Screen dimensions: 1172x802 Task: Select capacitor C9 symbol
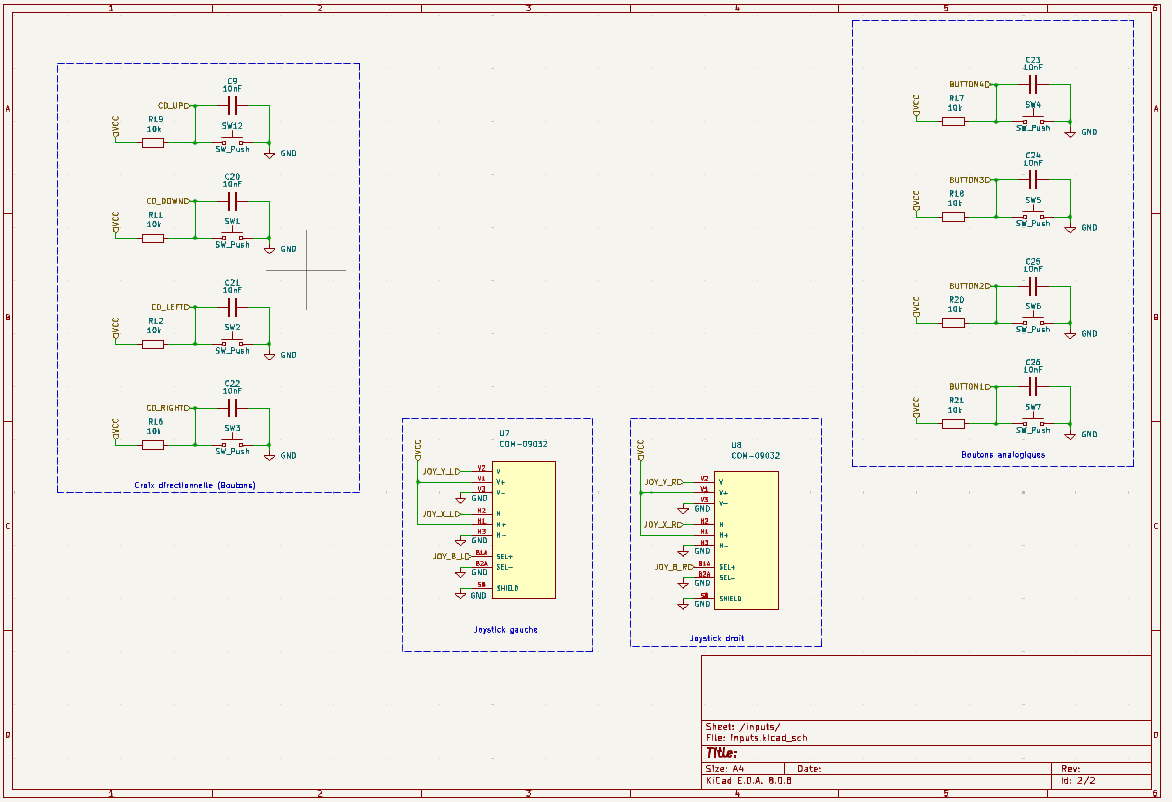point(232,105)
